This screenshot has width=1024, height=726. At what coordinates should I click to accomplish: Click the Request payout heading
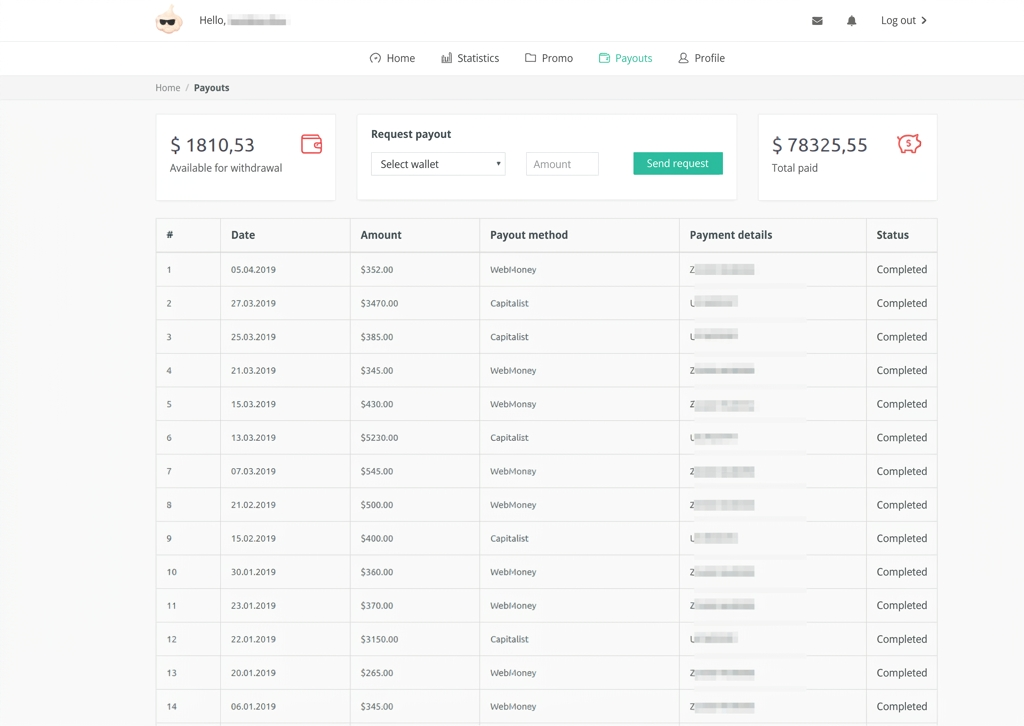(411, 134)
